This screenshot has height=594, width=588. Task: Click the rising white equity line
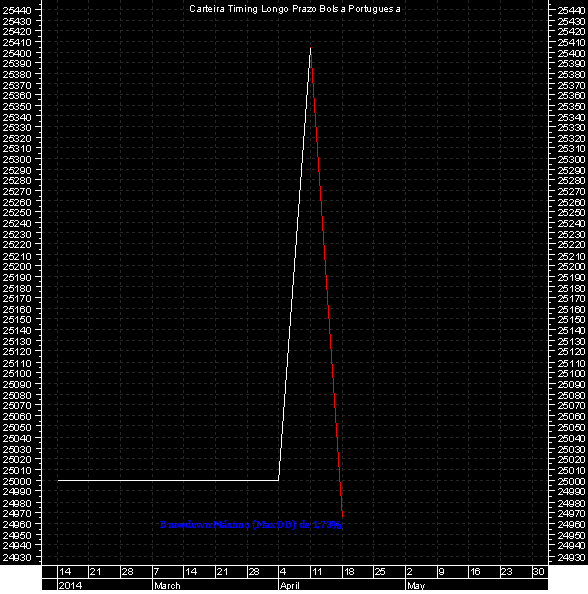(295, 263)
